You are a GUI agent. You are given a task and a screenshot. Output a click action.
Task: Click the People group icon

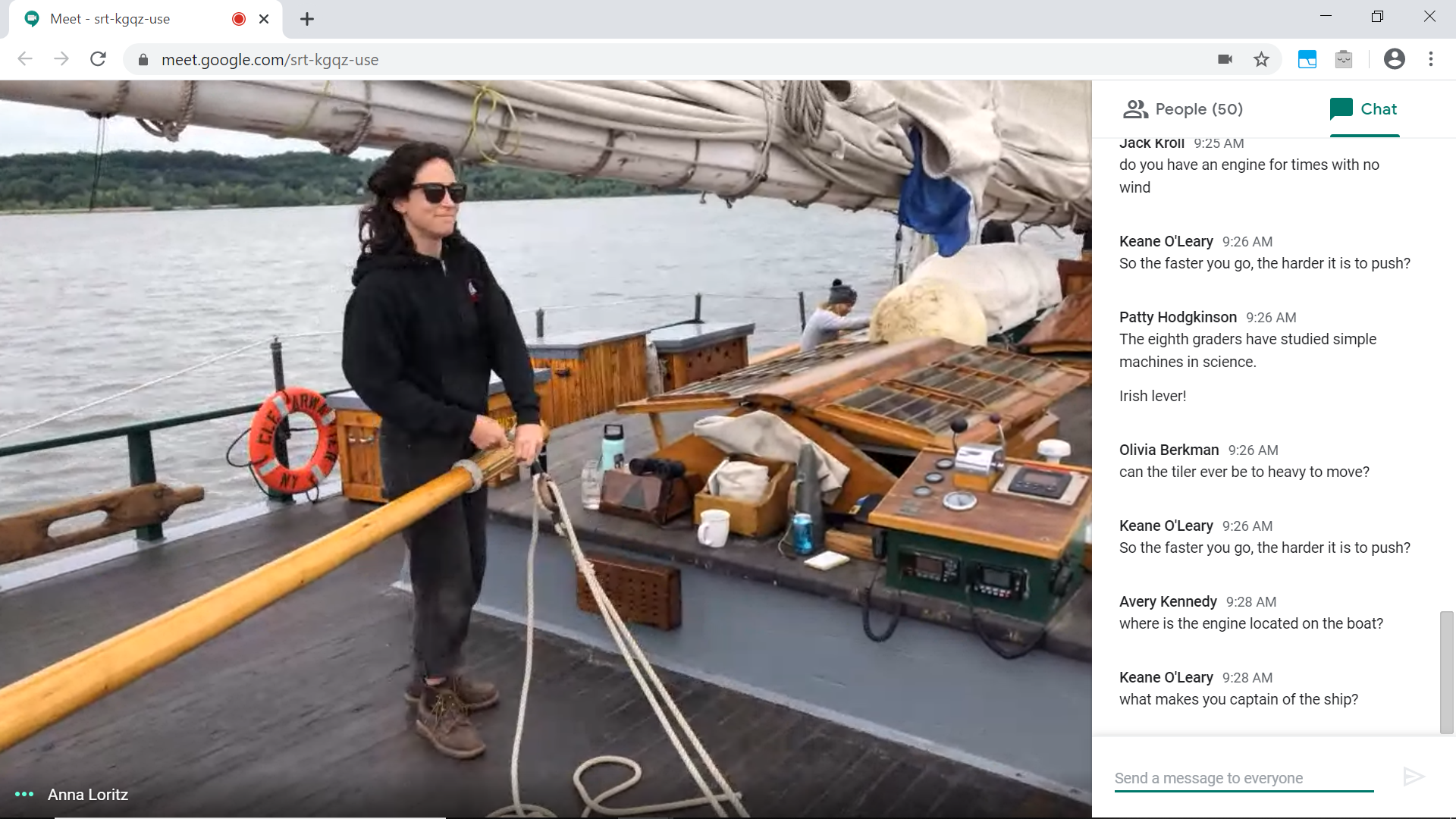point(1134,109)
